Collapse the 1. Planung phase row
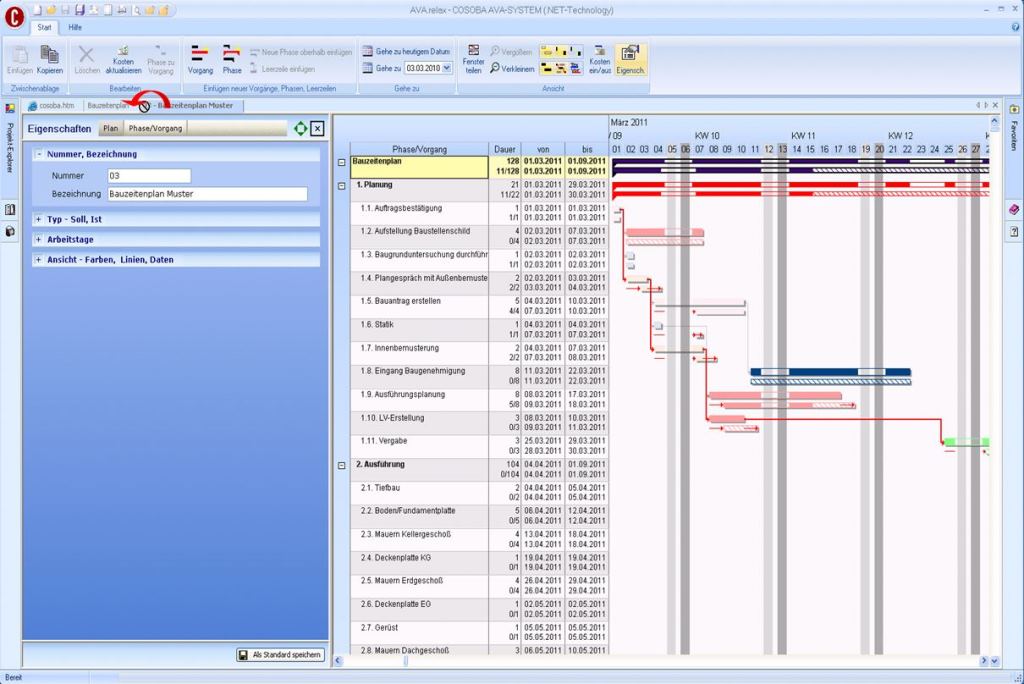Screen dimensions: 1024x684 pyautogui.click(x=342, y=186)
